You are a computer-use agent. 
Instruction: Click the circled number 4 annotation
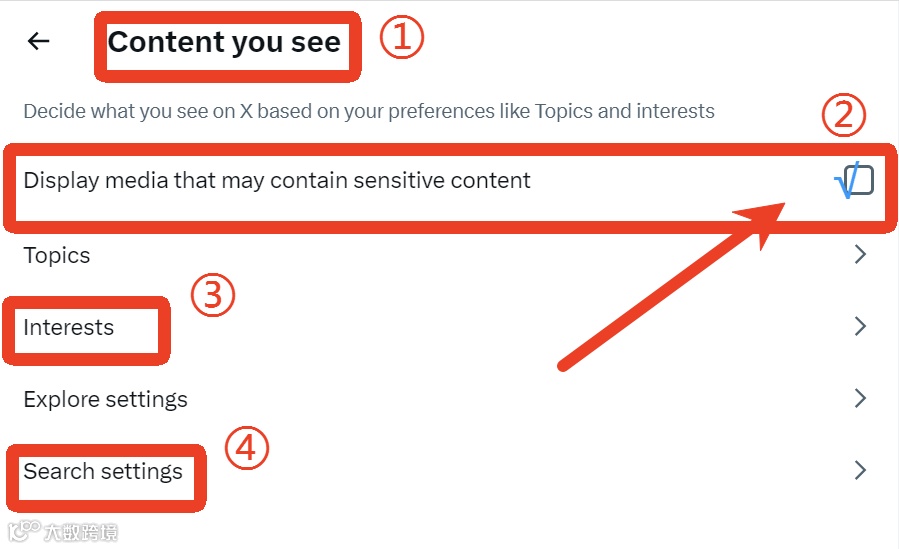pos(246,448)
